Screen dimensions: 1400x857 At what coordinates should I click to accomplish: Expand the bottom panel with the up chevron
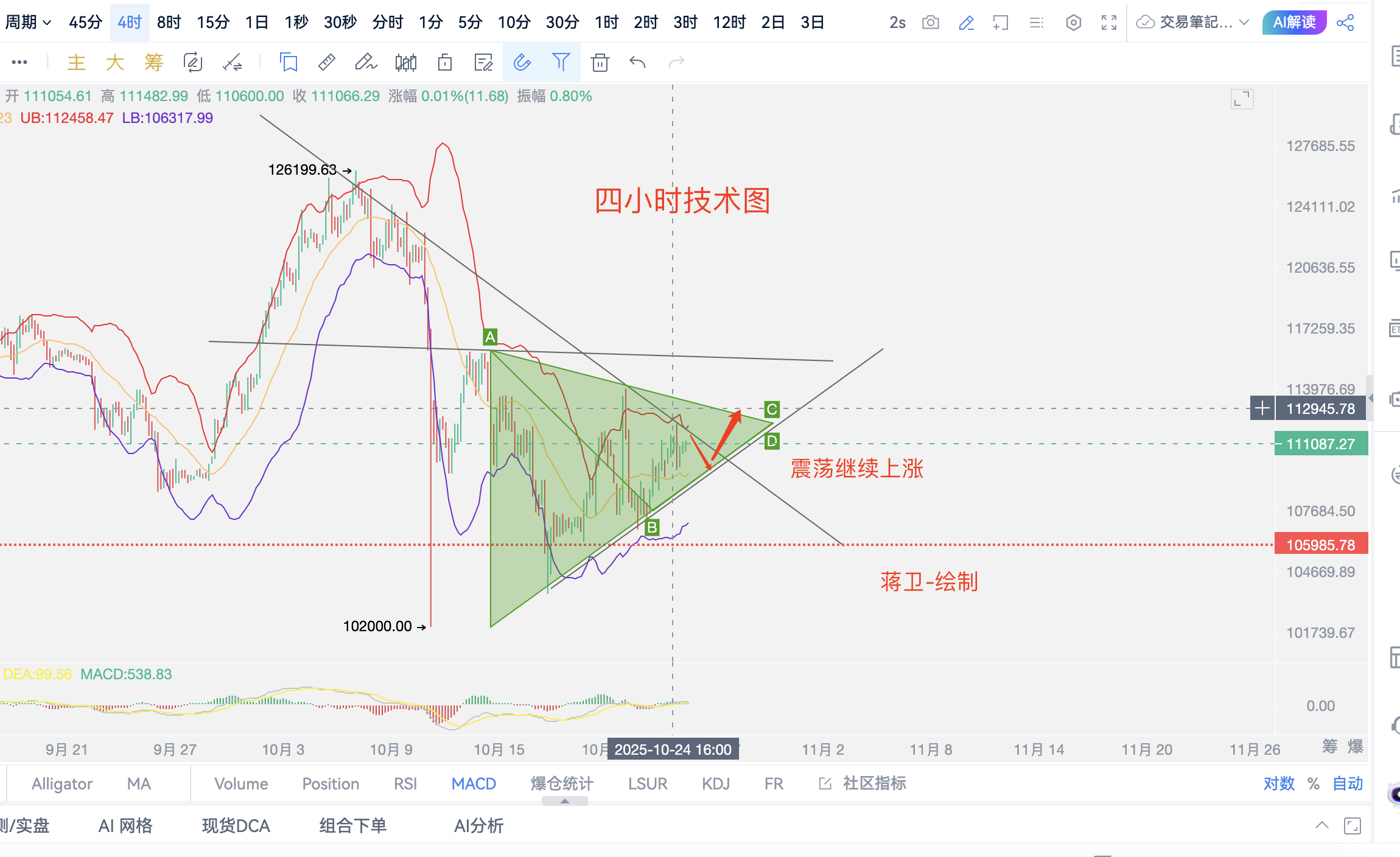click(x=1322, y=825)
